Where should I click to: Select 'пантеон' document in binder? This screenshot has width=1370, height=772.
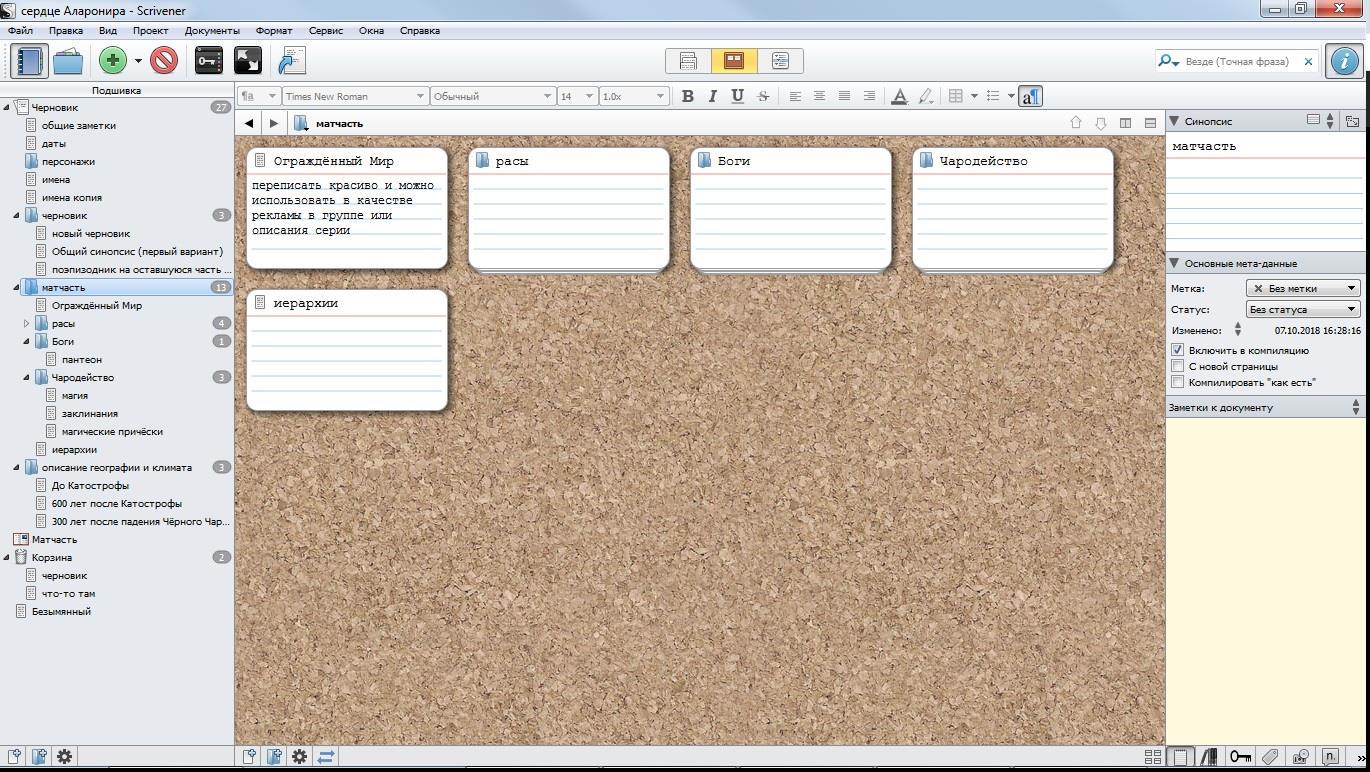point(81,360)
